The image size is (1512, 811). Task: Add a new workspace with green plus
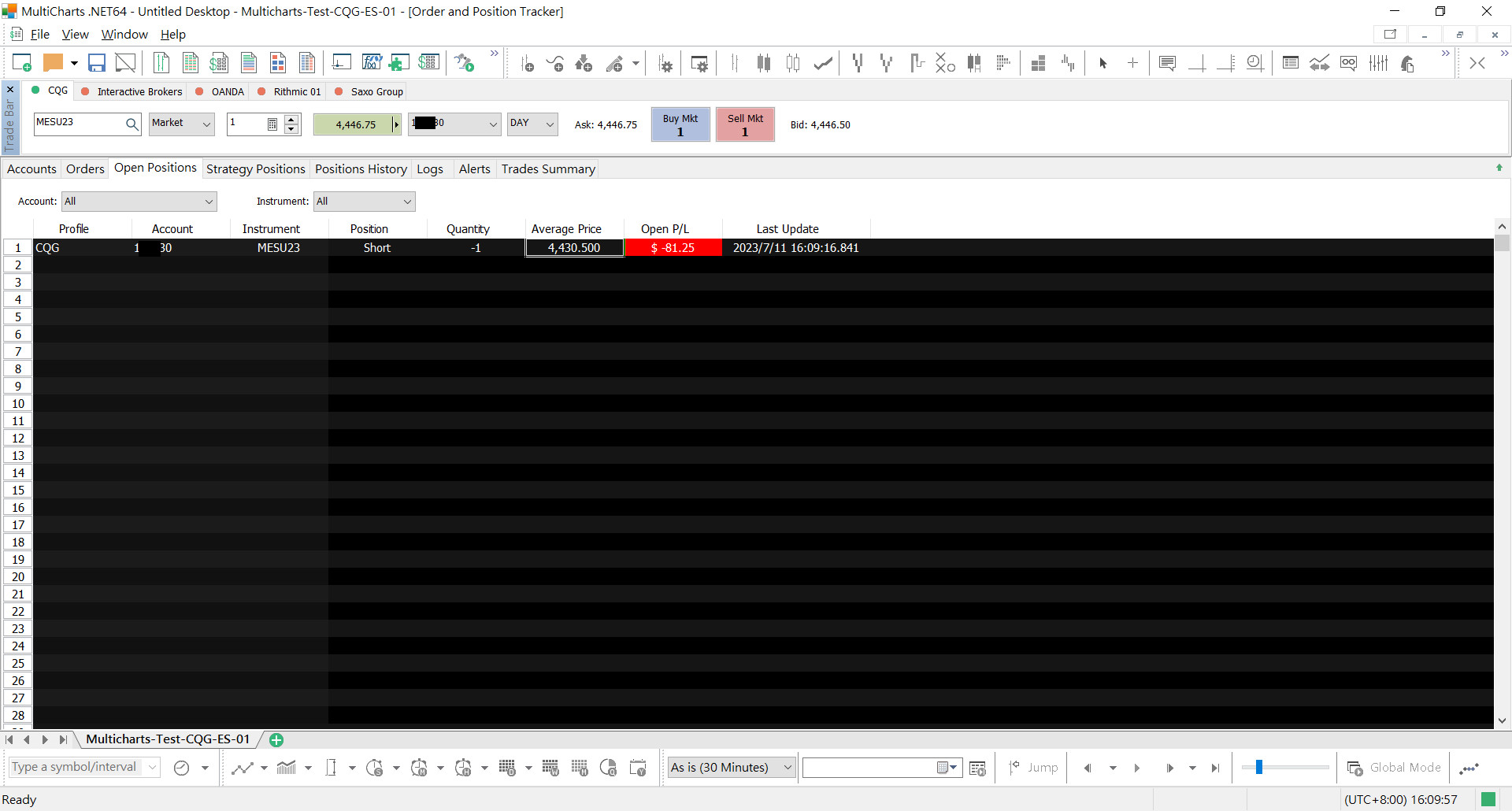pyautogui.click(x=276, y=740)
